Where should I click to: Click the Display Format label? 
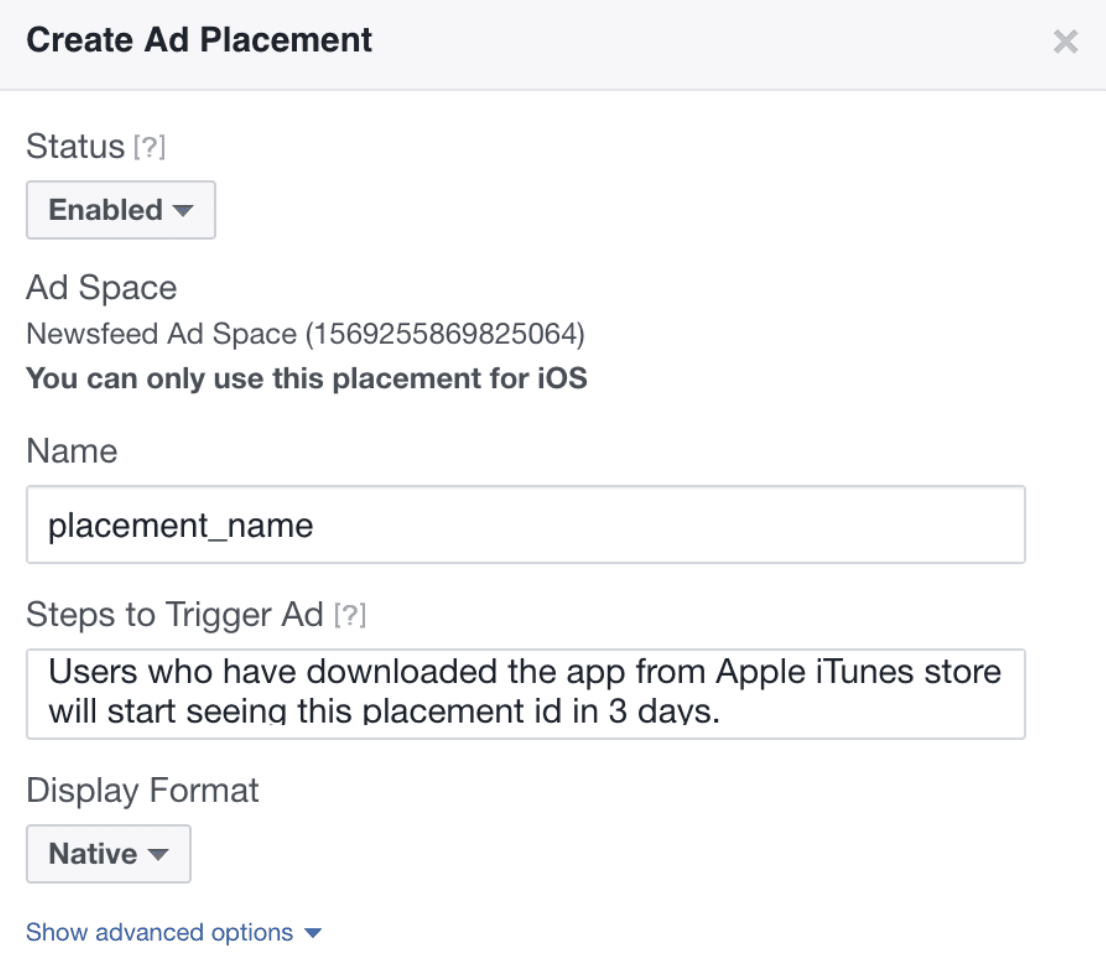pyautogui.click(x=142, y=791)
